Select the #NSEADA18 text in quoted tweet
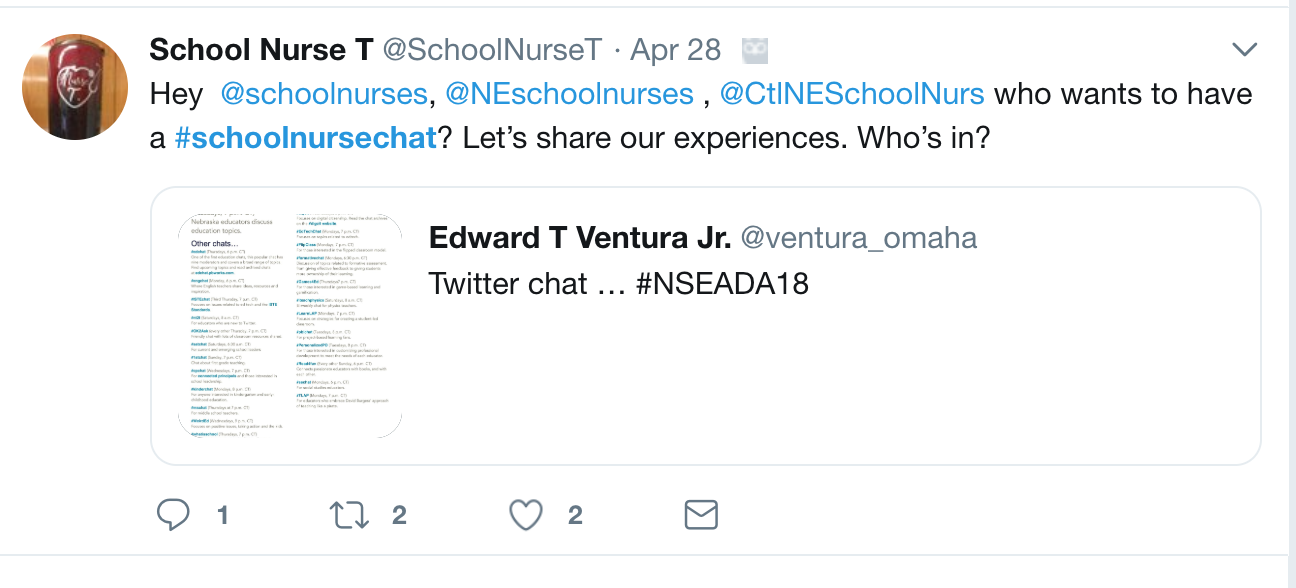This screenshot has width=1296, height=588. (x=722, y=284)
